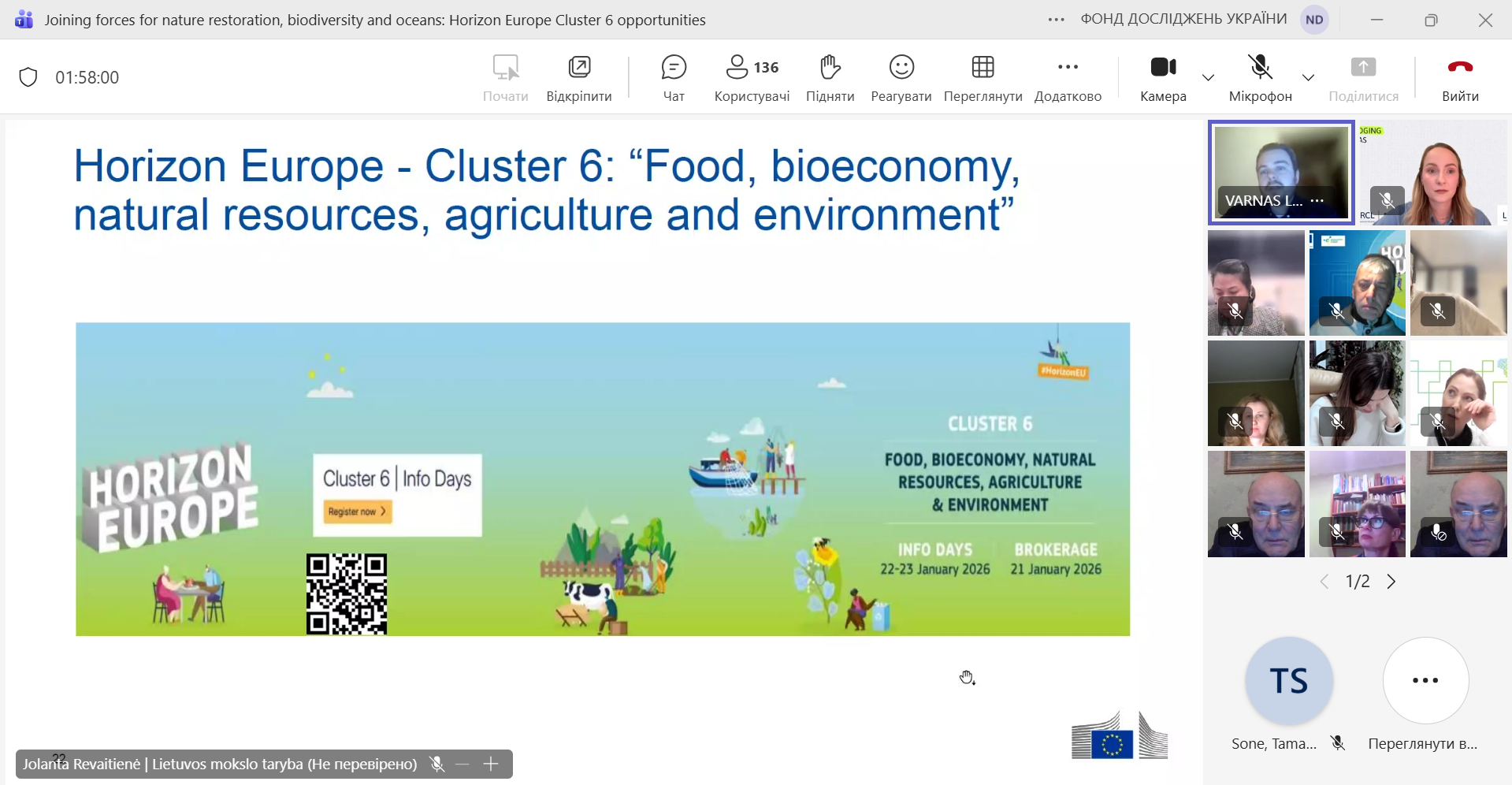Zoom out shared content with minus

point(463,764)
